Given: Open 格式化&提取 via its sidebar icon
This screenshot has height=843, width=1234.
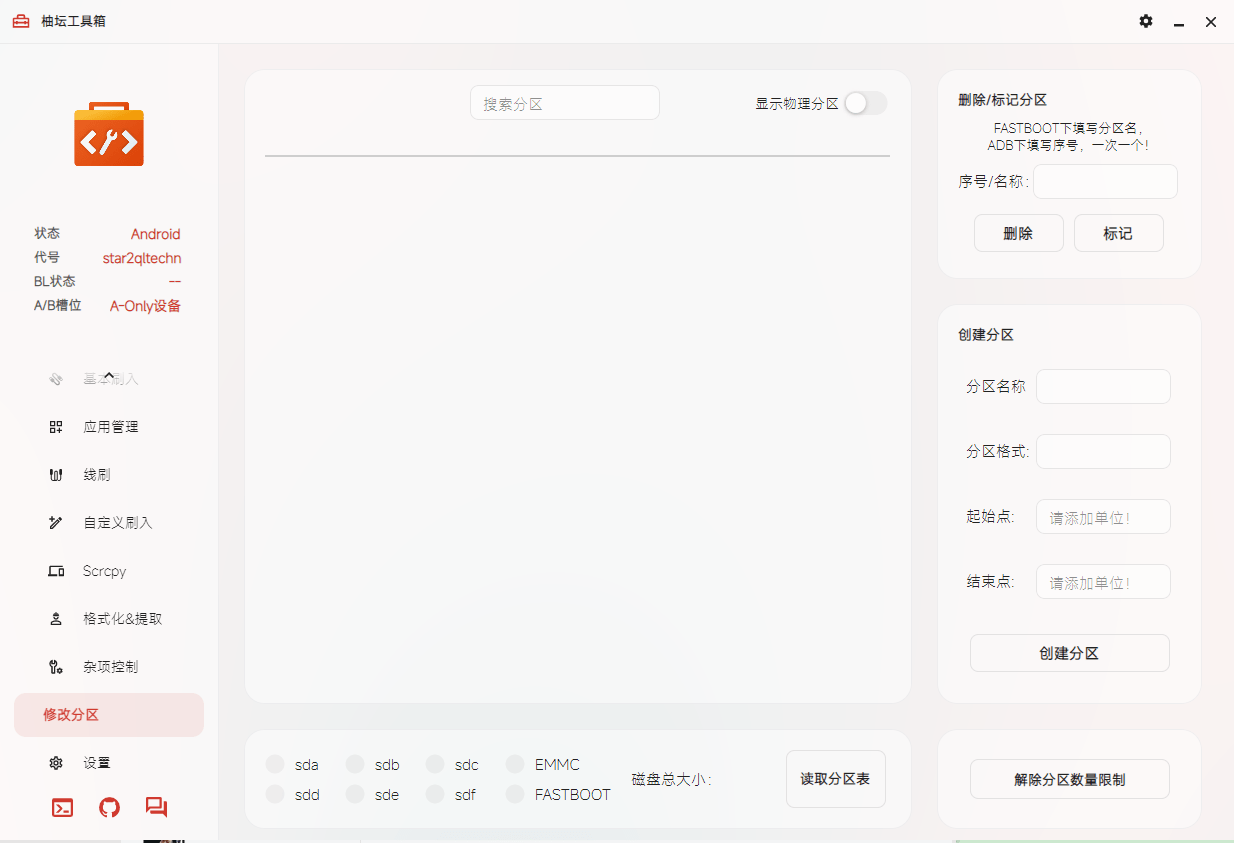Looking at the screenshot, I should (x=56, y=618).
